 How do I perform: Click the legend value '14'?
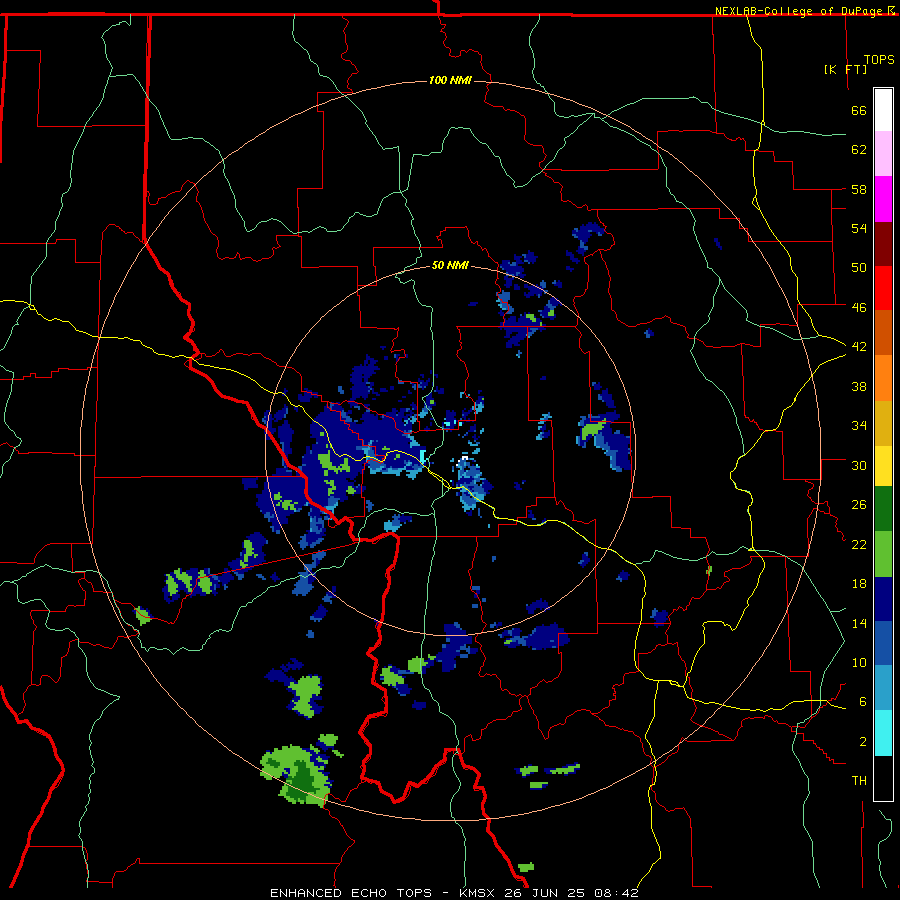pos(859,623)
